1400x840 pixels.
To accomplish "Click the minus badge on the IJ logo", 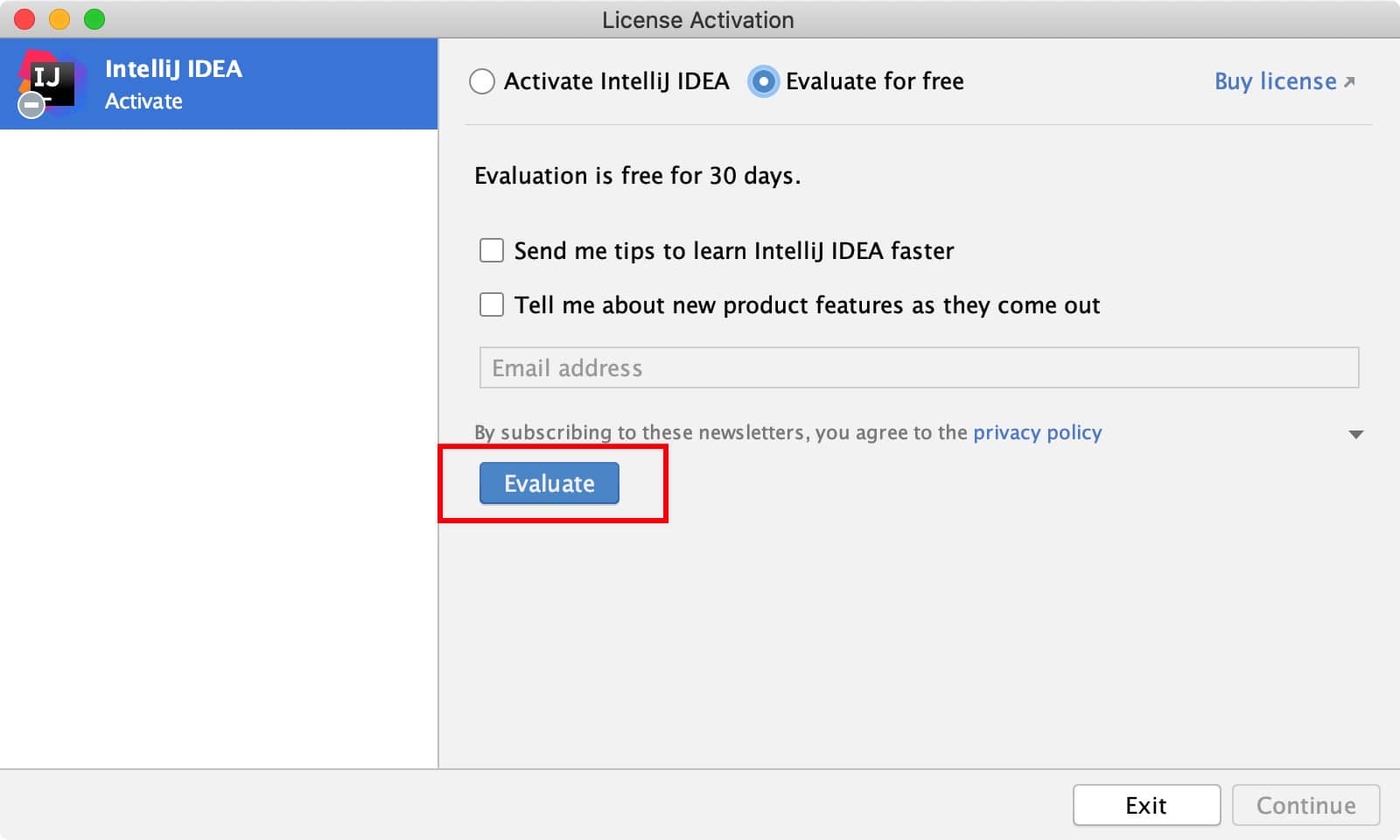I will [31, 106].
